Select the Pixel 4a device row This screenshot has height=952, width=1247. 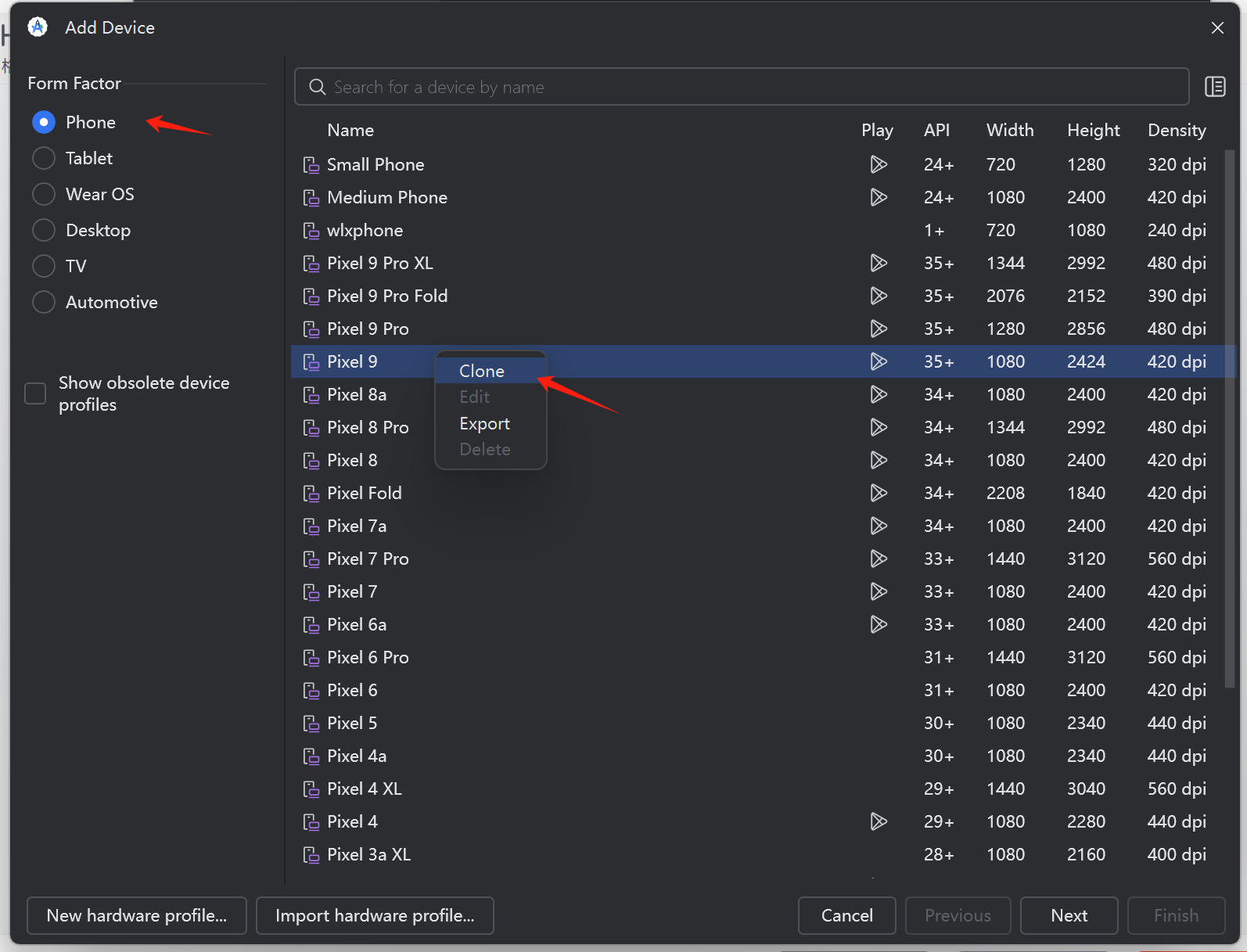click(x=759, y=756)
